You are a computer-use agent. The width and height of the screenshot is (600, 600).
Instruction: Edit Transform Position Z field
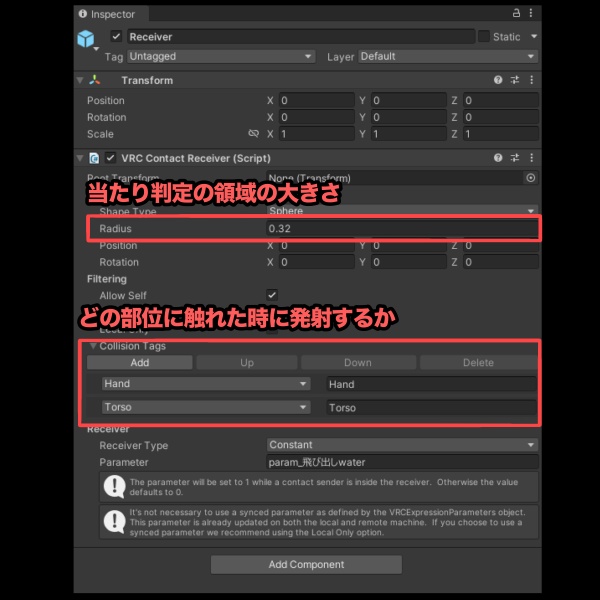tap(501, 100)
